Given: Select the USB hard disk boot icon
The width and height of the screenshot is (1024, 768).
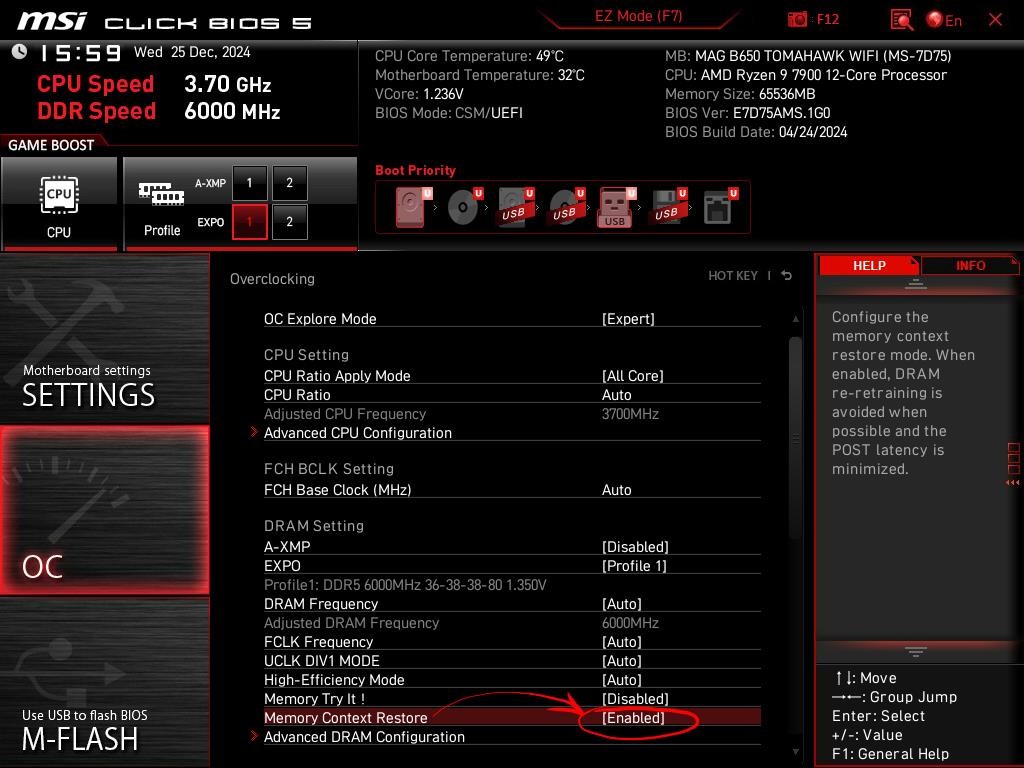Looking at the screenshot, I should [x=516, y=207].
